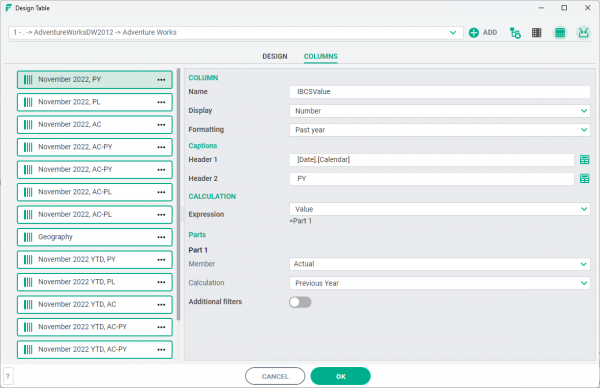Image resolution: width=600 pixels, height=388 pixels.
Task: Open the data source dropdown arrow
Action: click(x=453, y=33)
